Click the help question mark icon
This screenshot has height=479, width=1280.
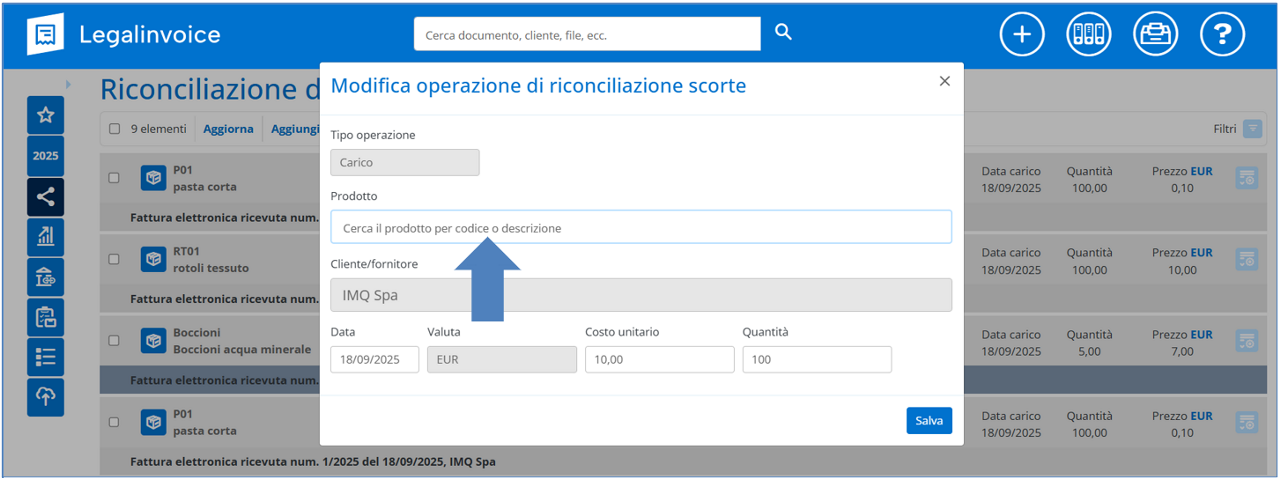point(1221,34)
